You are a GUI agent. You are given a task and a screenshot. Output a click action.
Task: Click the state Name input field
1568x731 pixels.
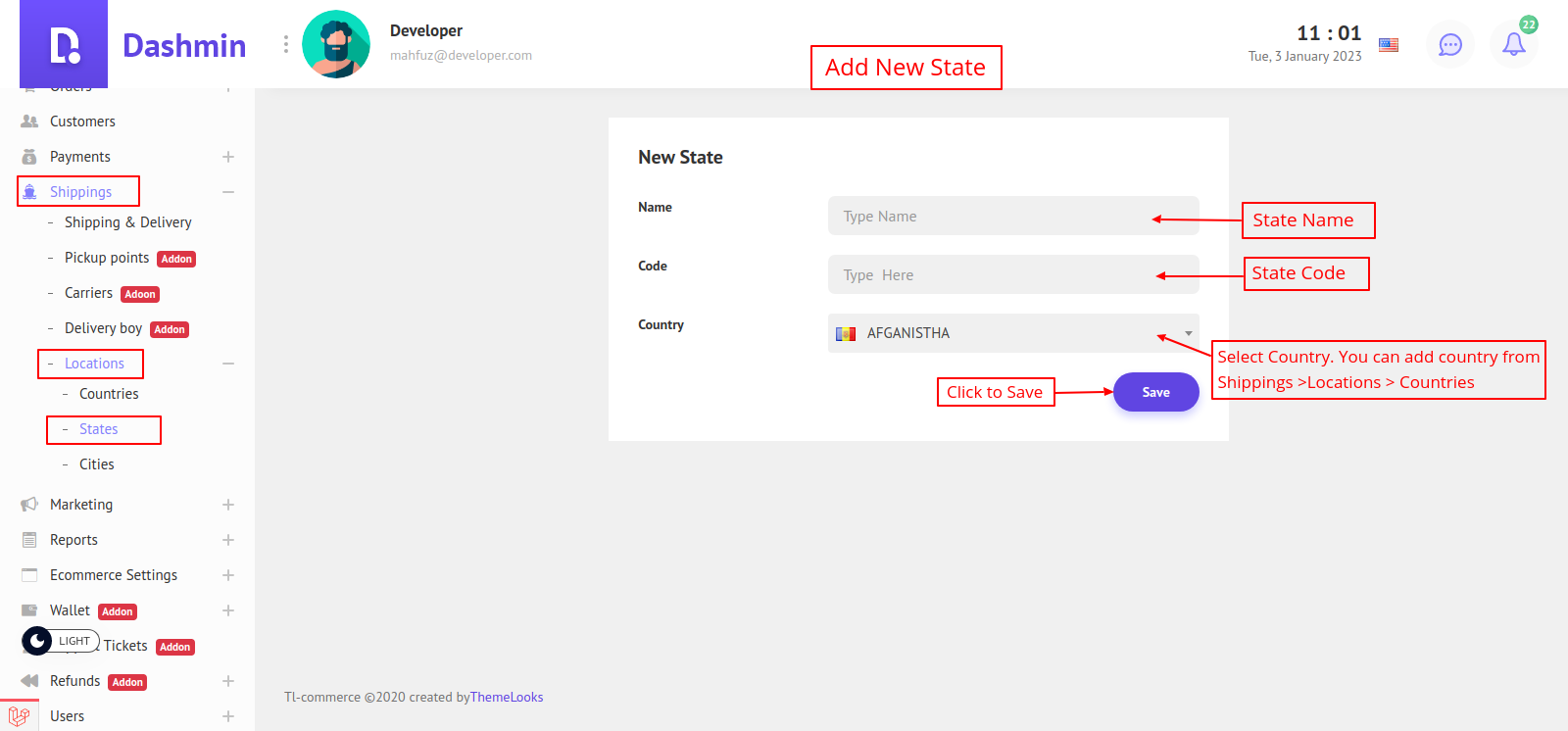(x=1012, y=216)
